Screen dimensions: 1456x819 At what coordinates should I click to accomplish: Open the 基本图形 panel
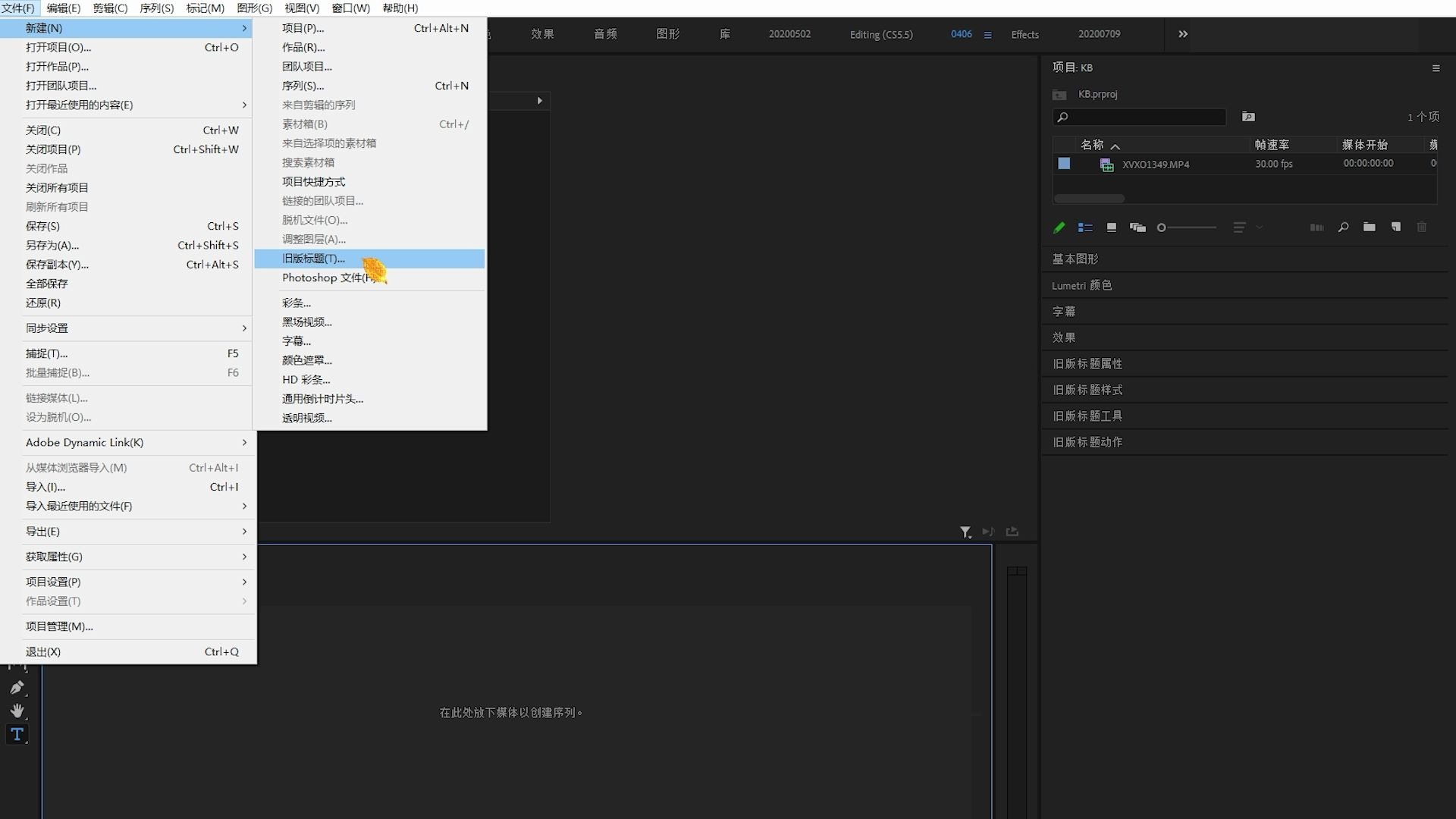point(1075,259)
